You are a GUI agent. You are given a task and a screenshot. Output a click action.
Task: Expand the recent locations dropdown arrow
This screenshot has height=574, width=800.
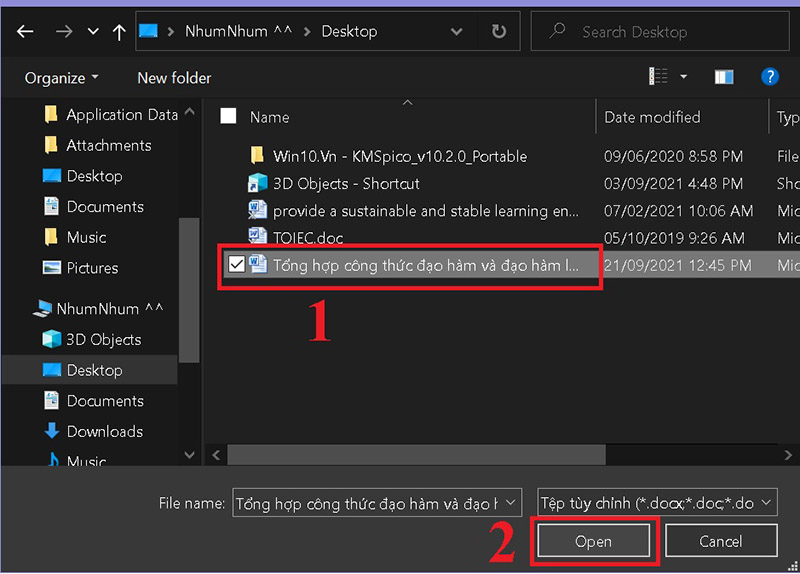pyautogui.click(x=93, y=32)
